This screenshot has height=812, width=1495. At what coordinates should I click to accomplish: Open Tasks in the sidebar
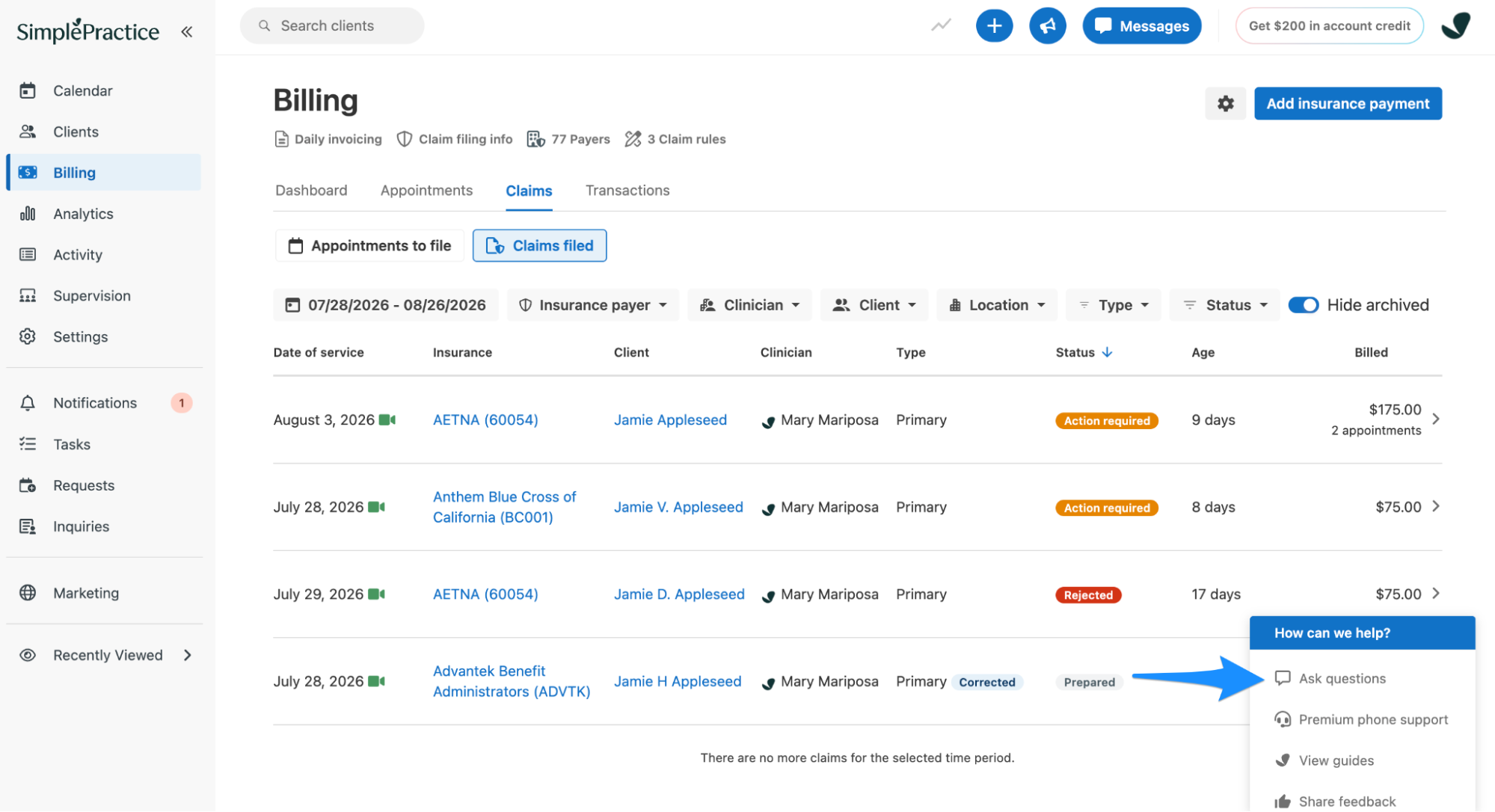72,444
